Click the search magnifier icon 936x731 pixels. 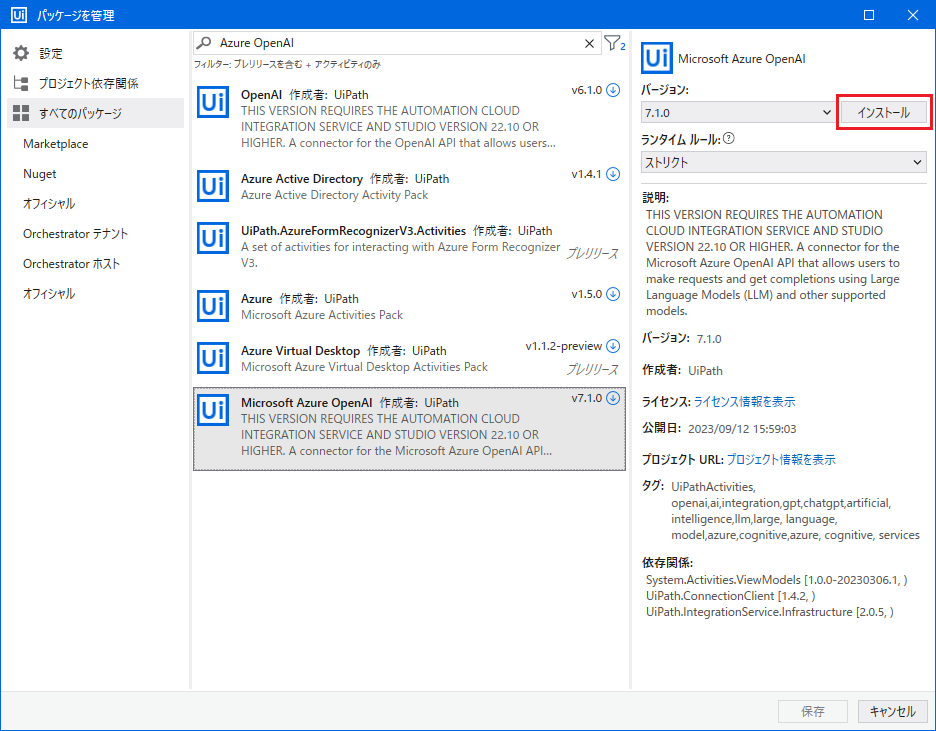pos(204,43)
